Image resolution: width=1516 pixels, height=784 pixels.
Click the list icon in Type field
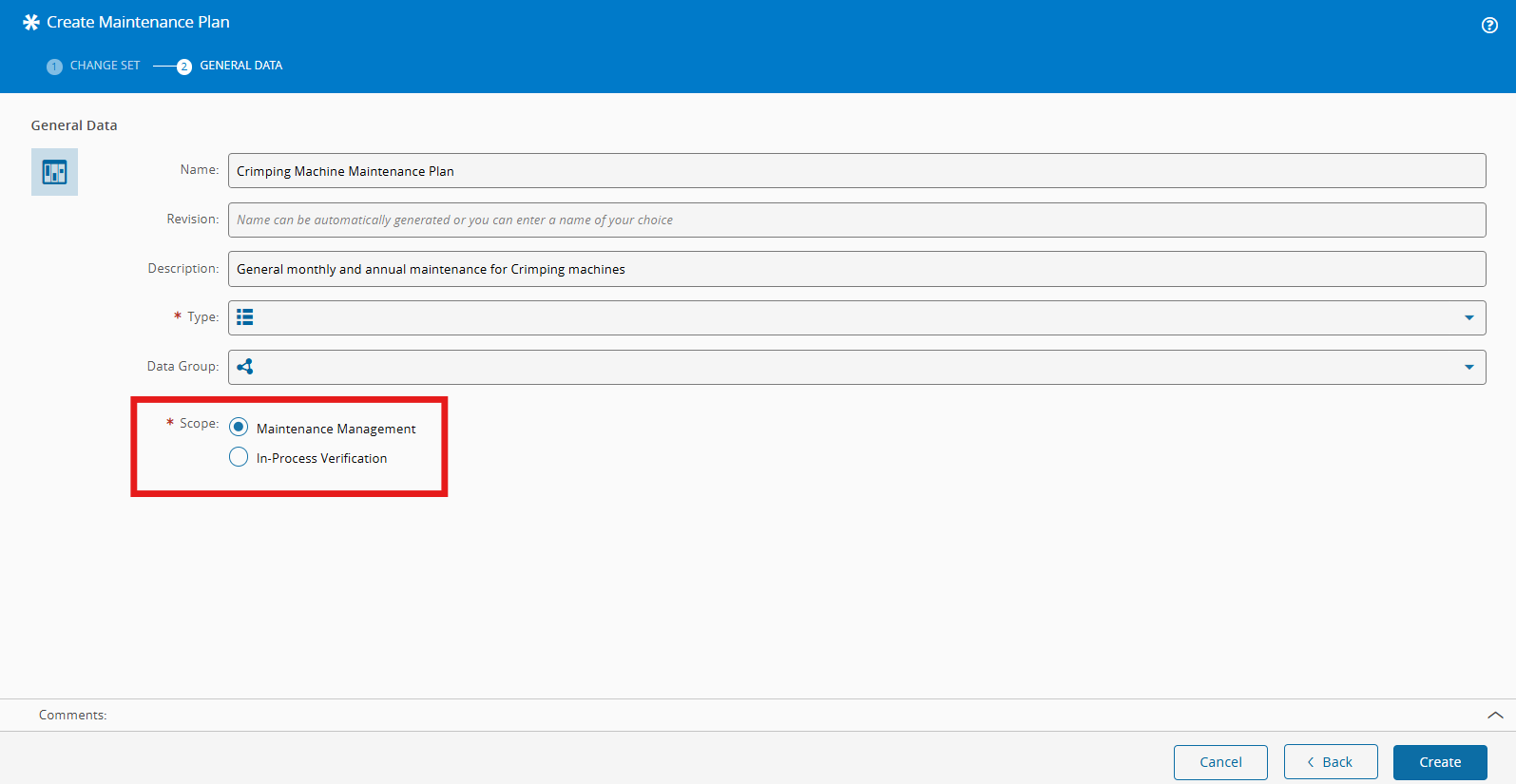[245, 317]
